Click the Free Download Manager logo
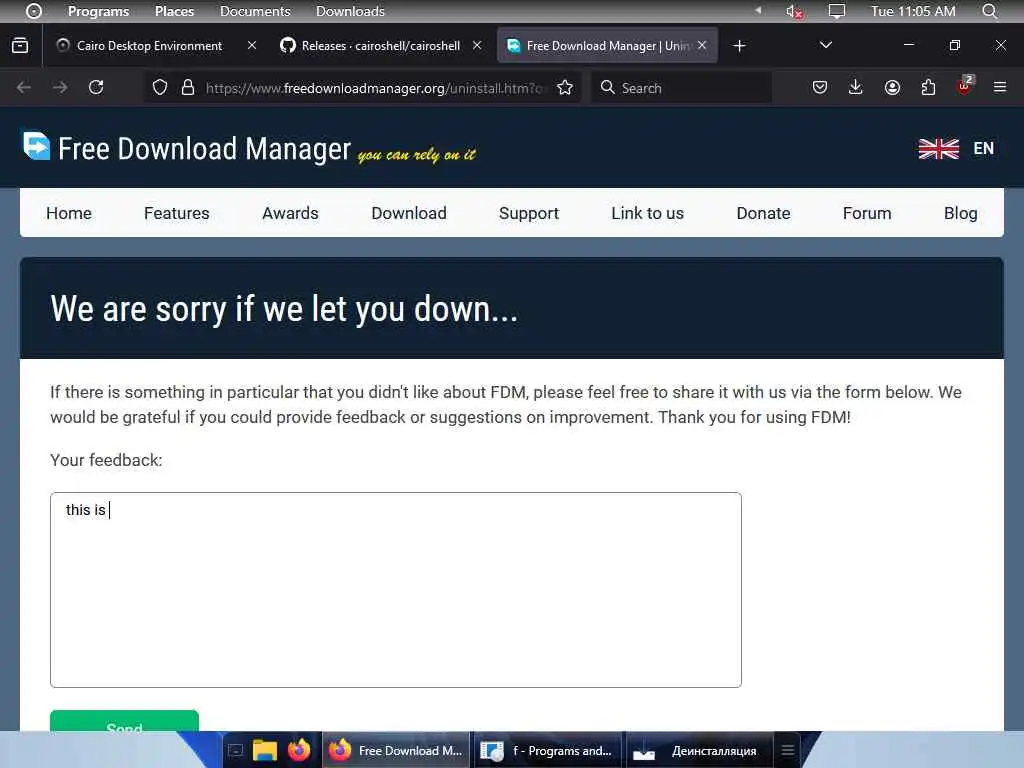The image size is (1024, 768). tap(249, 148)
